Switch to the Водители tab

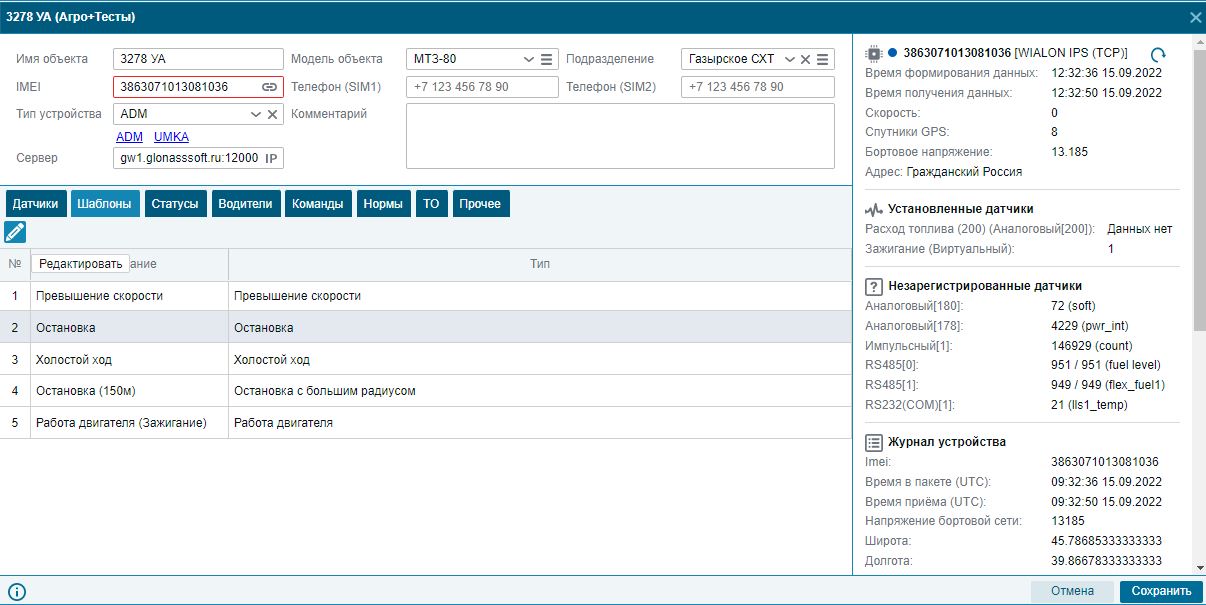pyautogui.click(x=245, y=204)
